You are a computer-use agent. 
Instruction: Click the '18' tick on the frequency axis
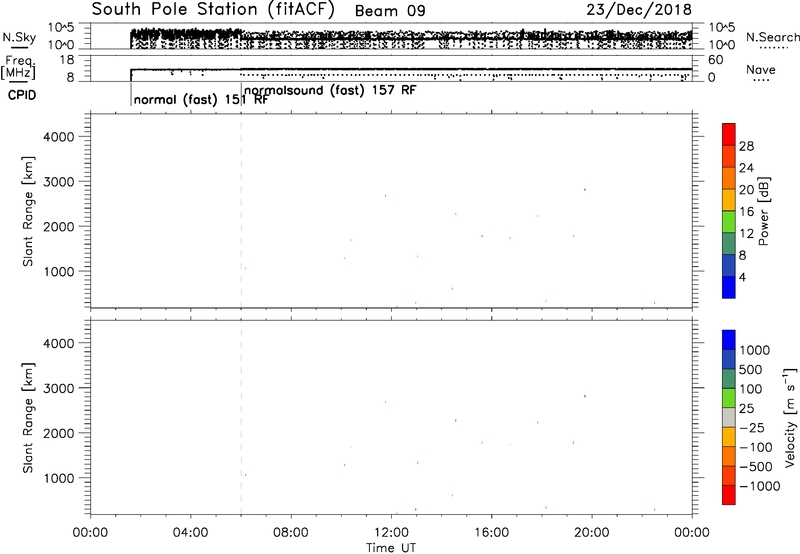[67, 60]
